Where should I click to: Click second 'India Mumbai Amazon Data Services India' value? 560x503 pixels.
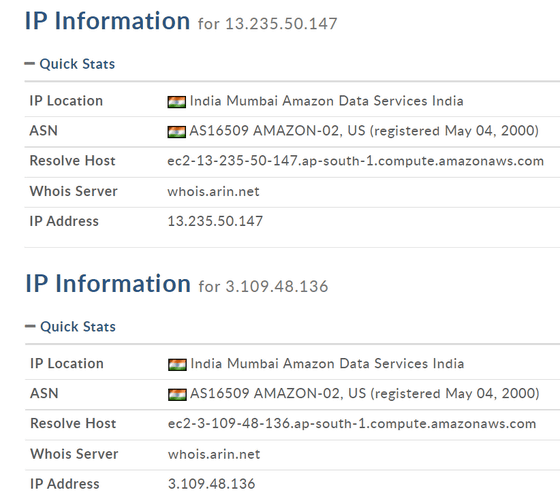(327, 364)
